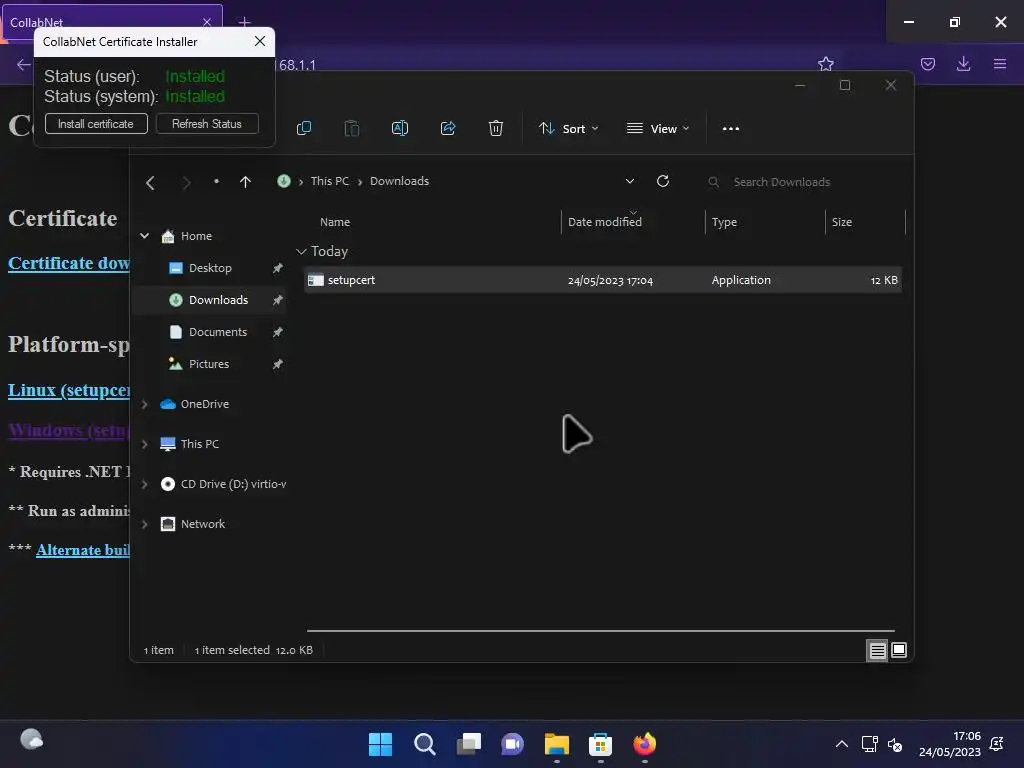The image size is (1024, 768).
Task: Expand the Network tree node
Action: (x=144, y=524)
